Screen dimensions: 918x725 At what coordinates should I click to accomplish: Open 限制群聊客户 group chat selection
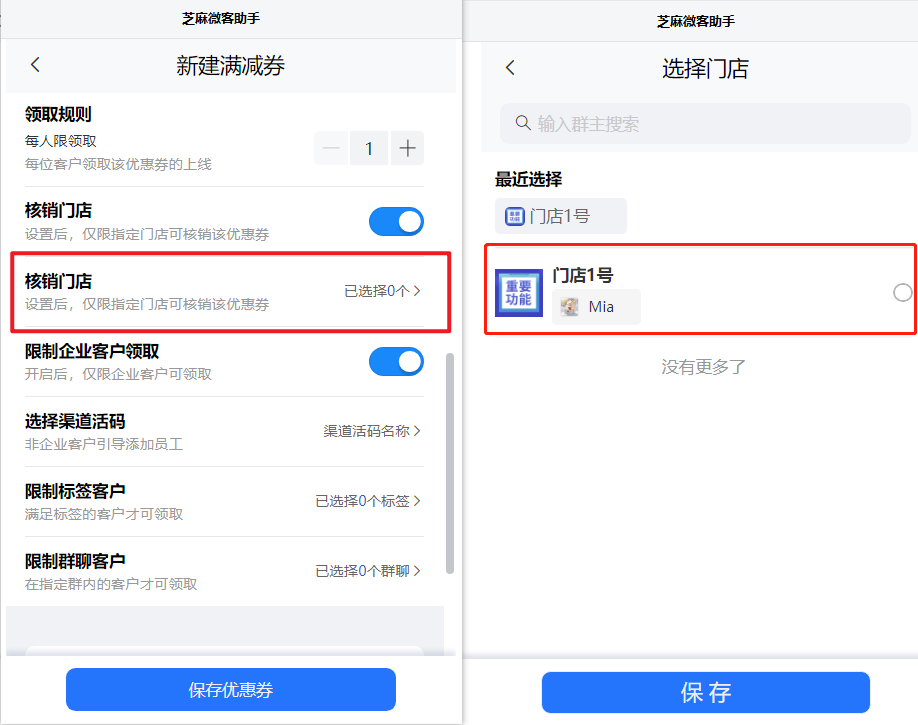225,572
